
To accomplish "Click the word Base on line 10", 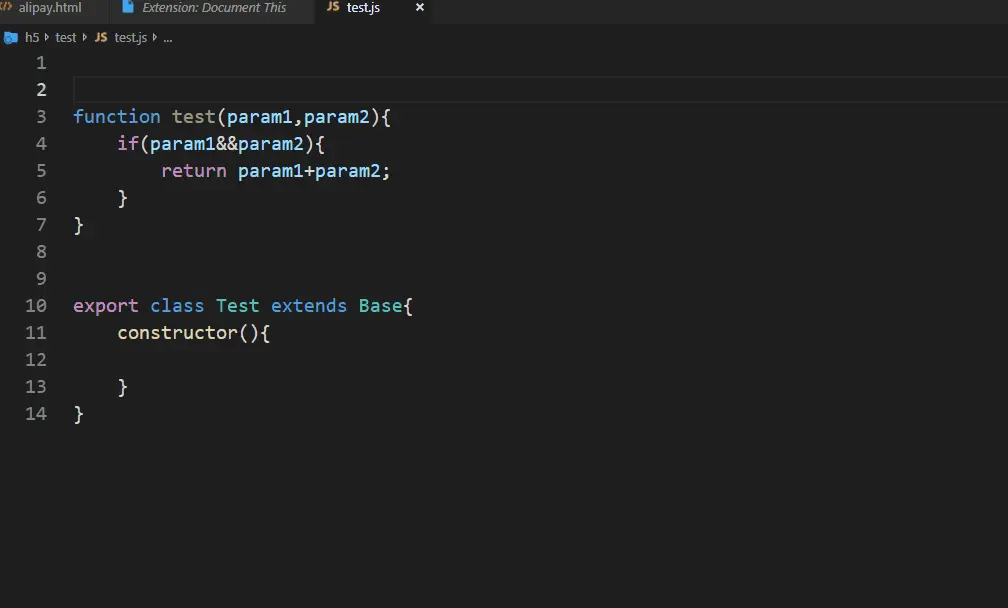I will pos(380,305).
